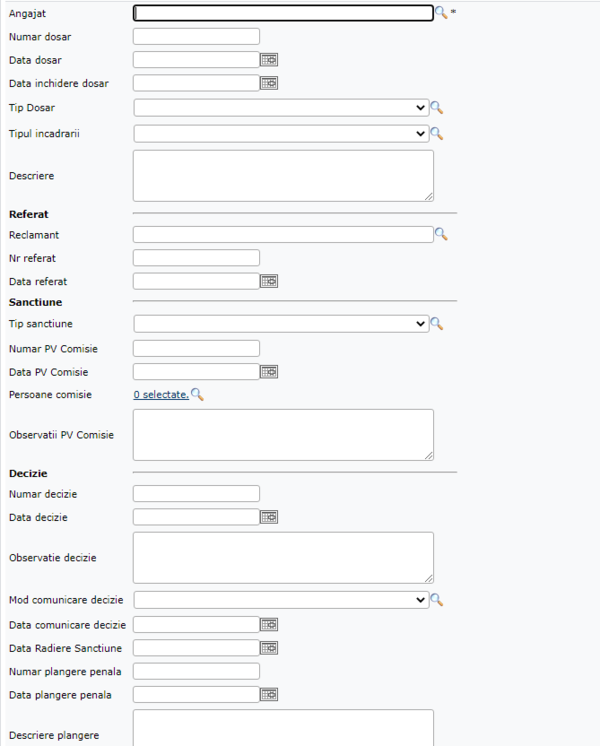Focus the Descriere text area

pos(283,176)
